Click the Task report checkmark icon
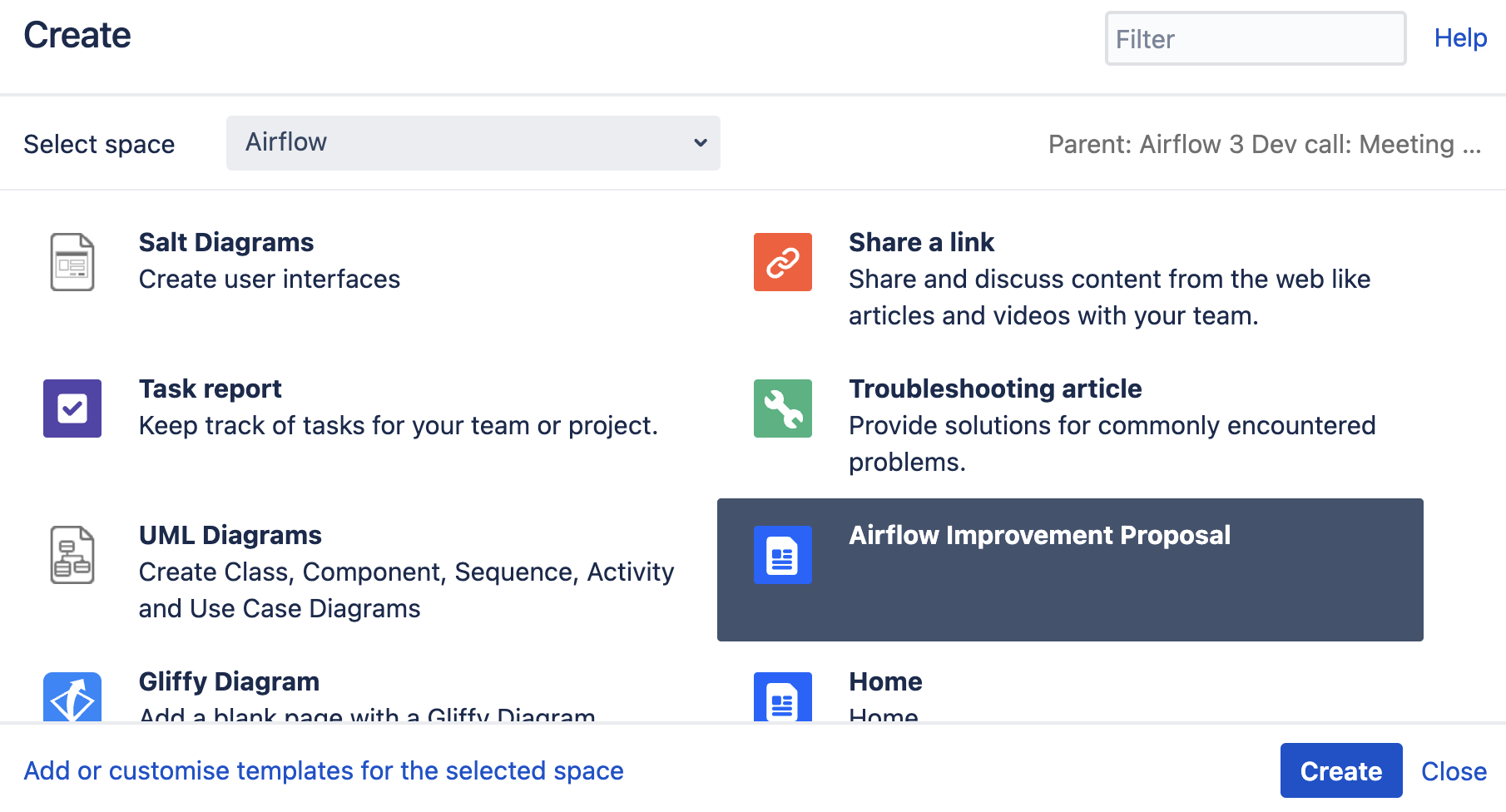Screen dimensions: 1506x812 tap(72, 408)
